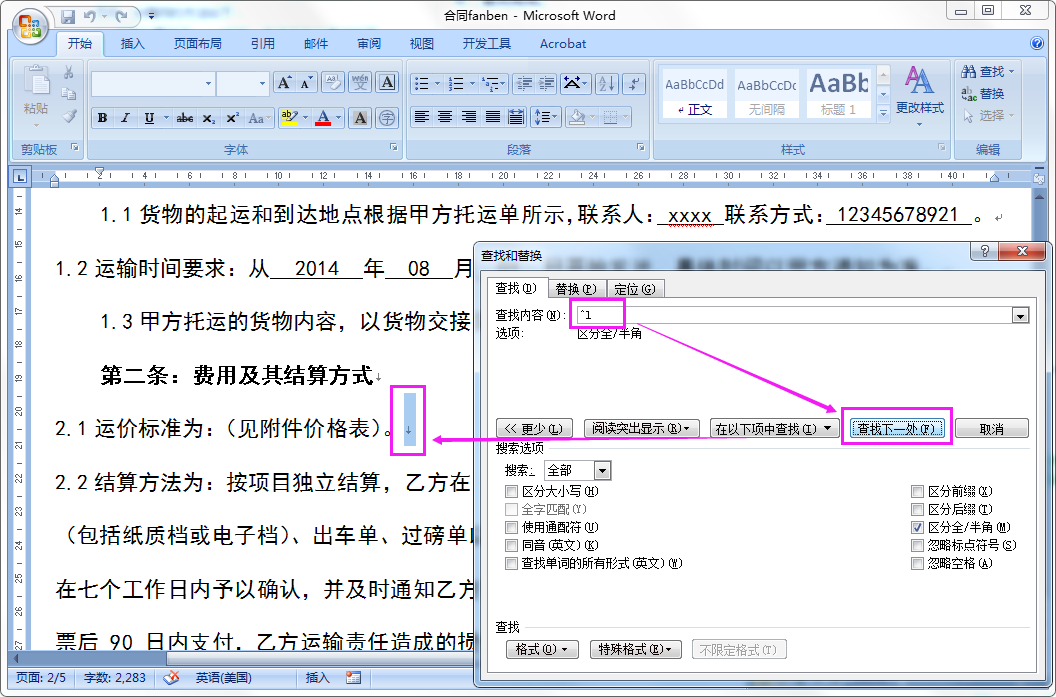Apply red font color

(323, 119)
